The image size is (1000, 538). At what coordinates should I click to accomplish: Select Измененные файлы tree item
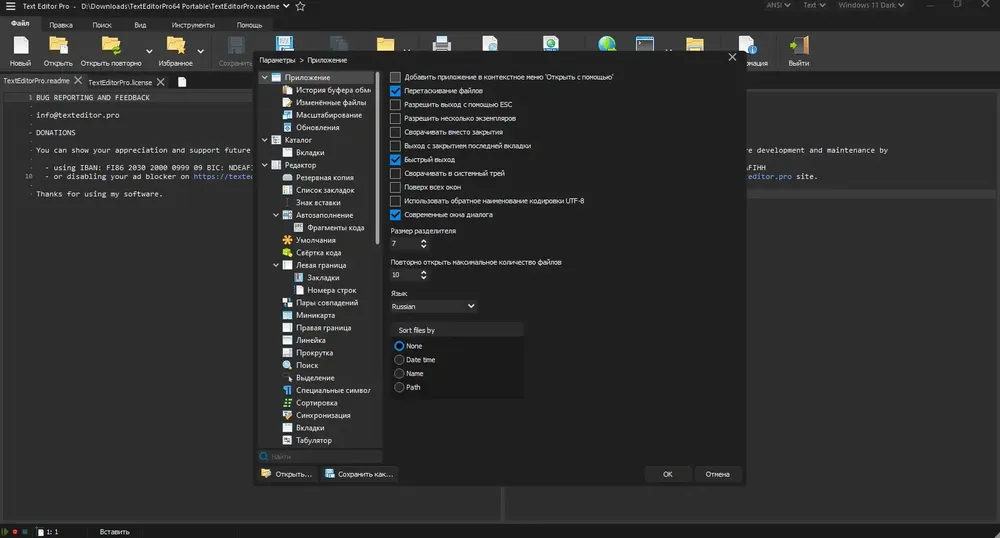324,102
